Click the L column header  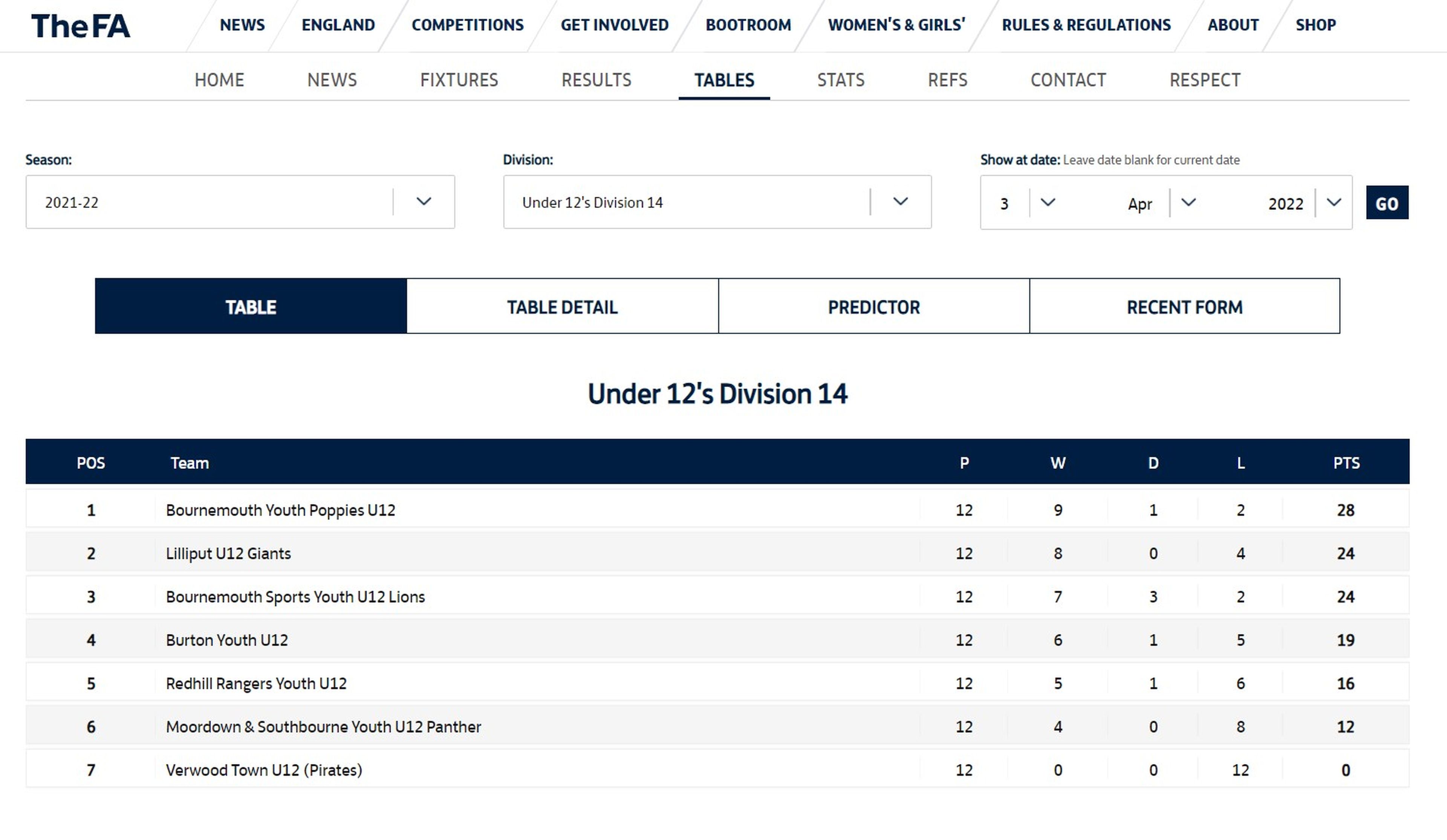[1240, 463]
